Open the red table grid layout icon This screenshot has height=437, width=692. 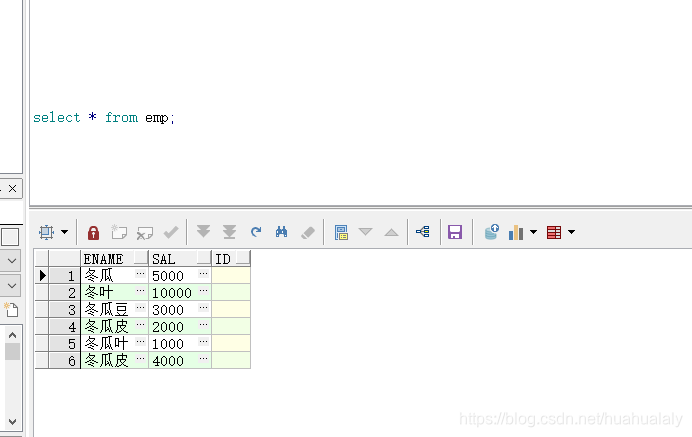pyautogui.click(x=554, y=232)
